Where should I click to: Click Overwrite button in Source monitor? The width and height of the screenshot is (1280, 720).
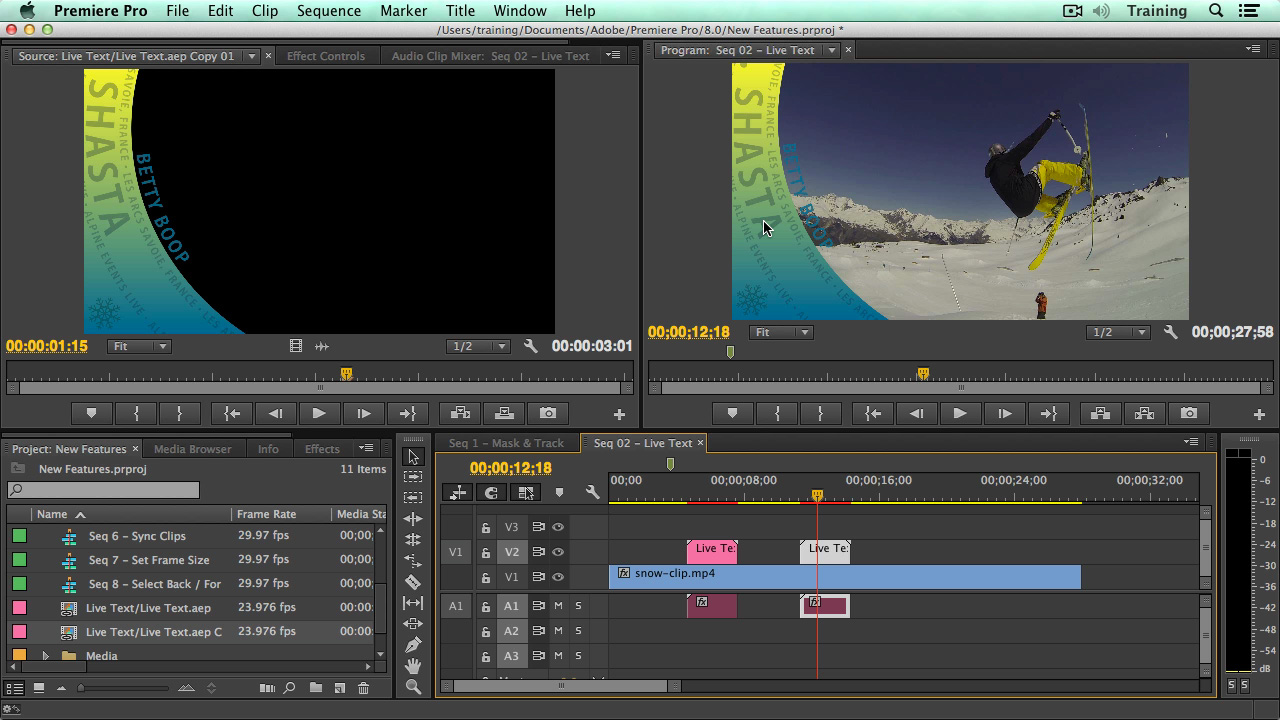click(504, 413)
